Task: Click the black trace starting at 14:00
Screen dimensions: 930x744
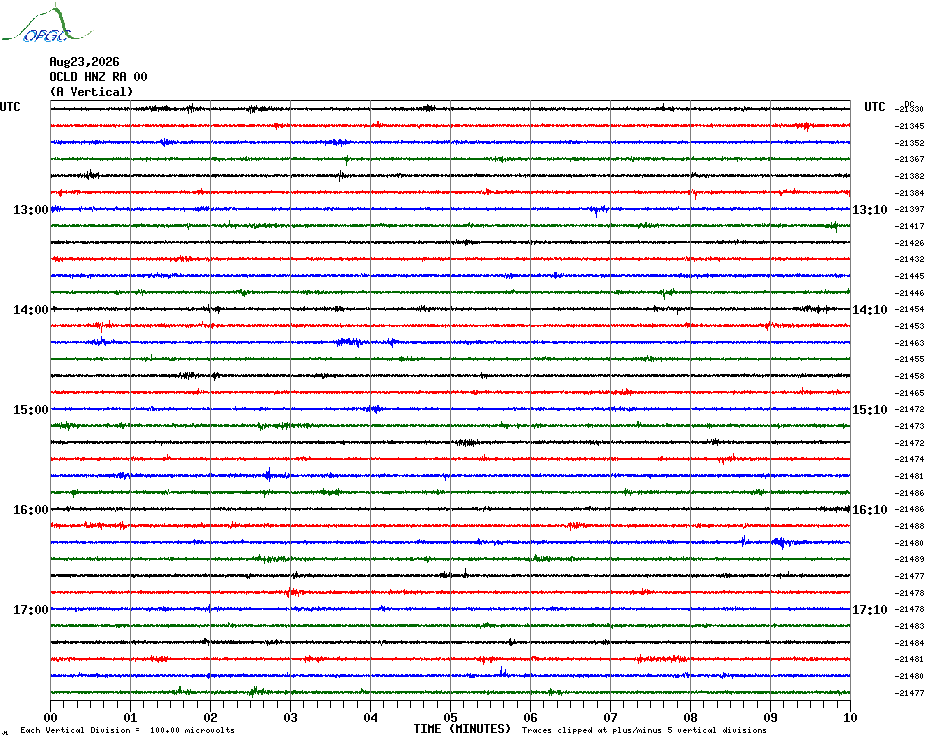Action: click(450, 309)
